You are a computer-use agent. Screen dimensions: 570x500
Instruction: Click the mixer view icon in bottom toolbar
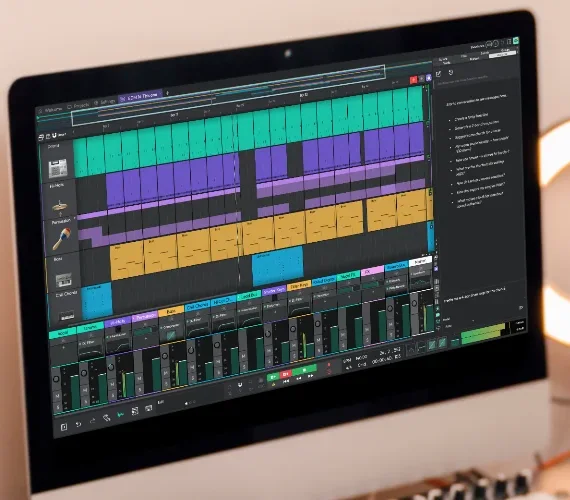135,411
